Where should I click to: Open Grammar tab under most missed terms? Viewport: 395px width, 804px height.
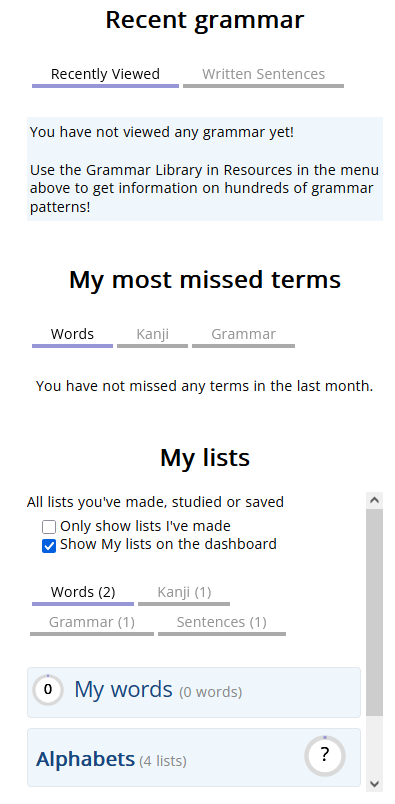pyautogui.click(x=243, y=335)
